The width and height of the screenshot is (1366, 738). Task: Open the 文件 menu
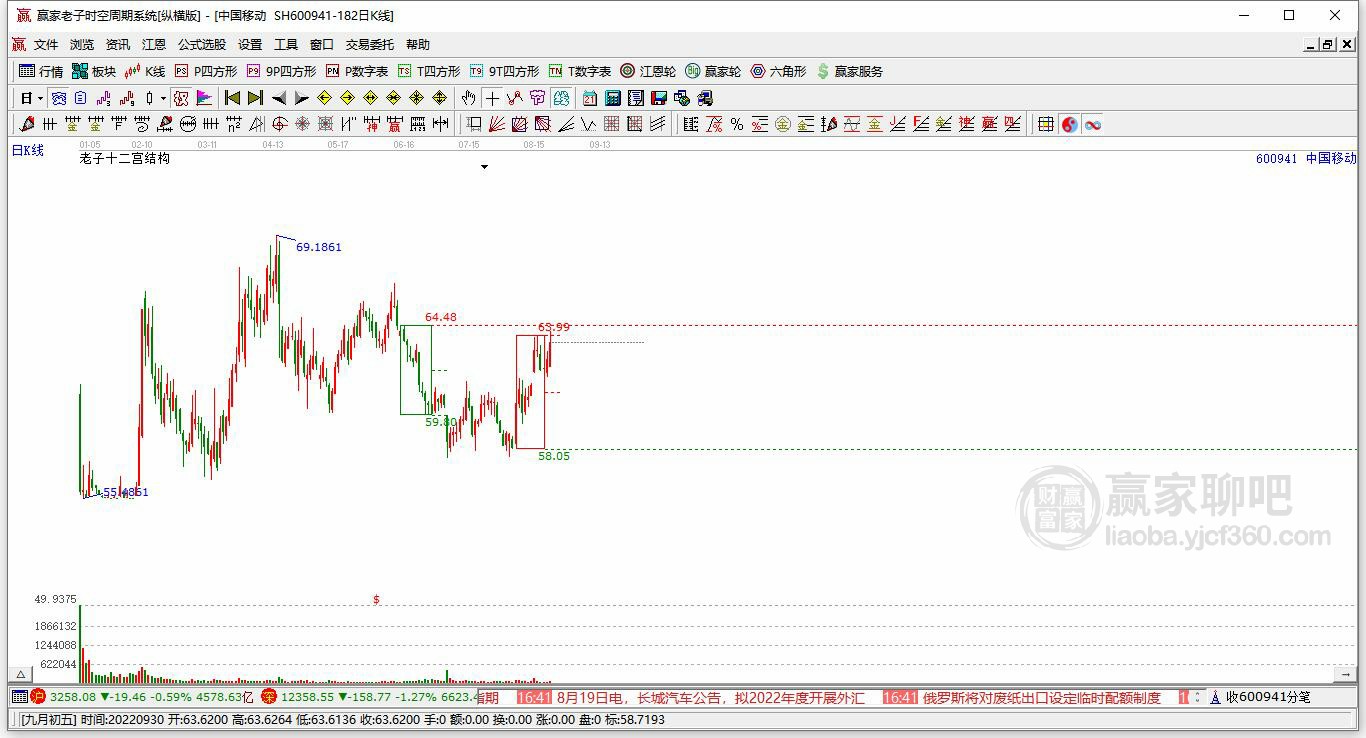46,45
